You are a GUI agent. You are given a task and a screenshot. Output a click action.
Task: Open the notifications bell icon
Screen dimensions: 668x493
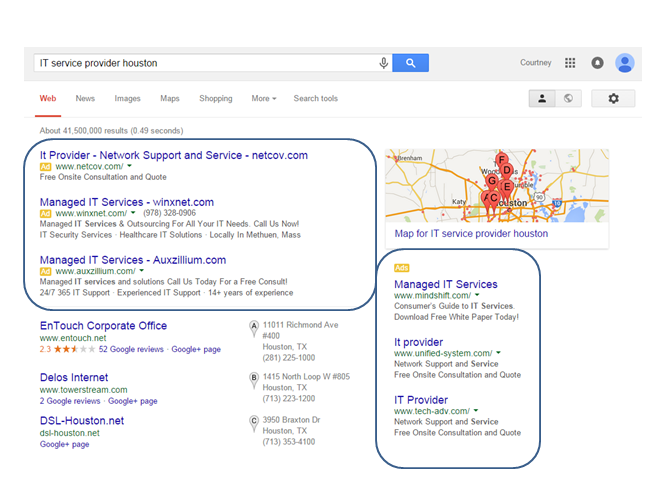click(x=597, y=63)
